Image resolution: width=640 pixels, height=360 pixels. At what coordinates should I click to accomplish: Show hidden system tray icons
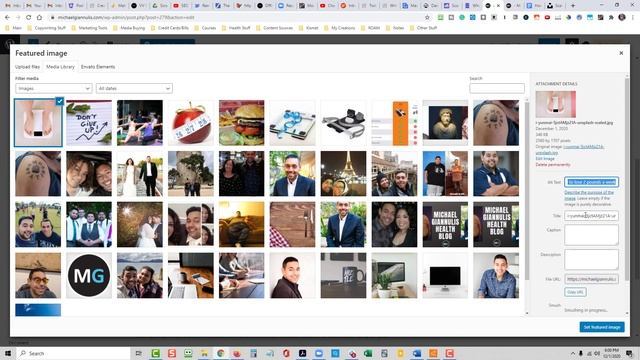pos(573,353)
